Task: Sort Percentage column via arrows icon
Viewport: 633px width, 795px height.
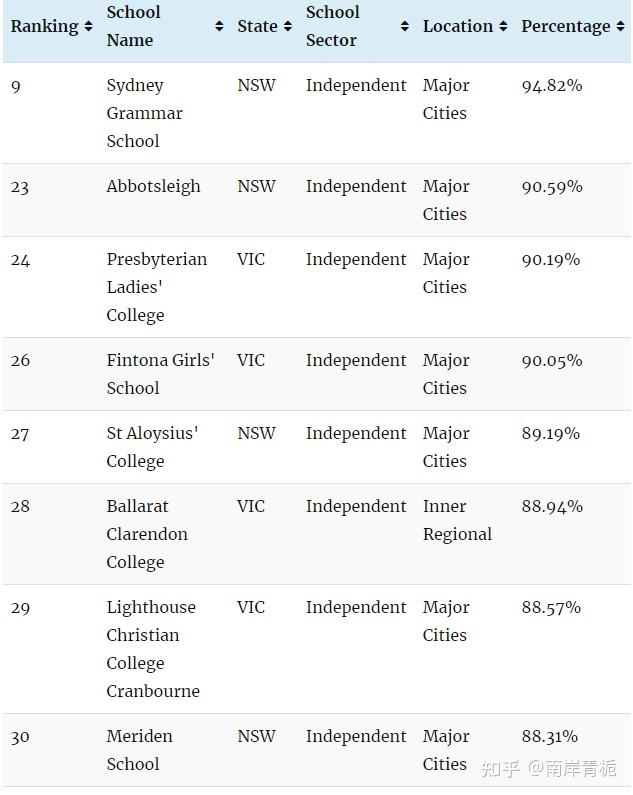Action: coord(620,26)
